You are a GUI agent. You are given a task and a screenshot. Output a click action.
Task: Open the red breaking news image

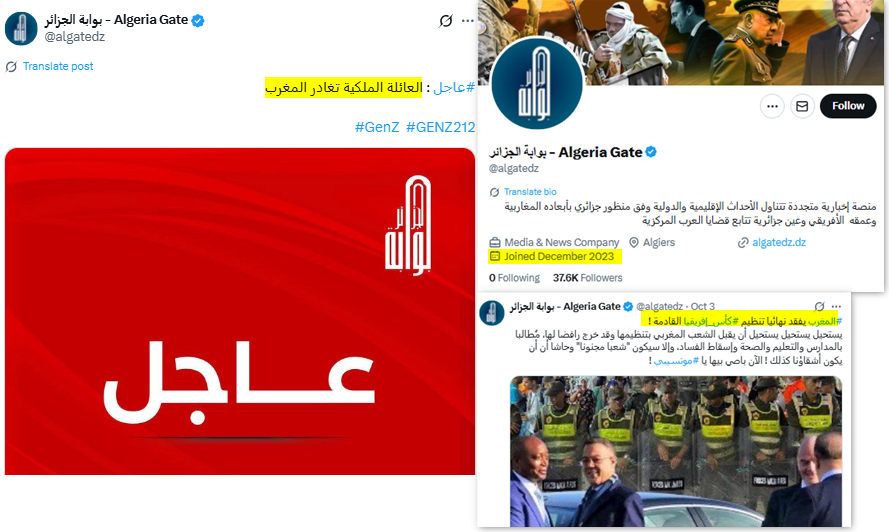pos(240,311)
